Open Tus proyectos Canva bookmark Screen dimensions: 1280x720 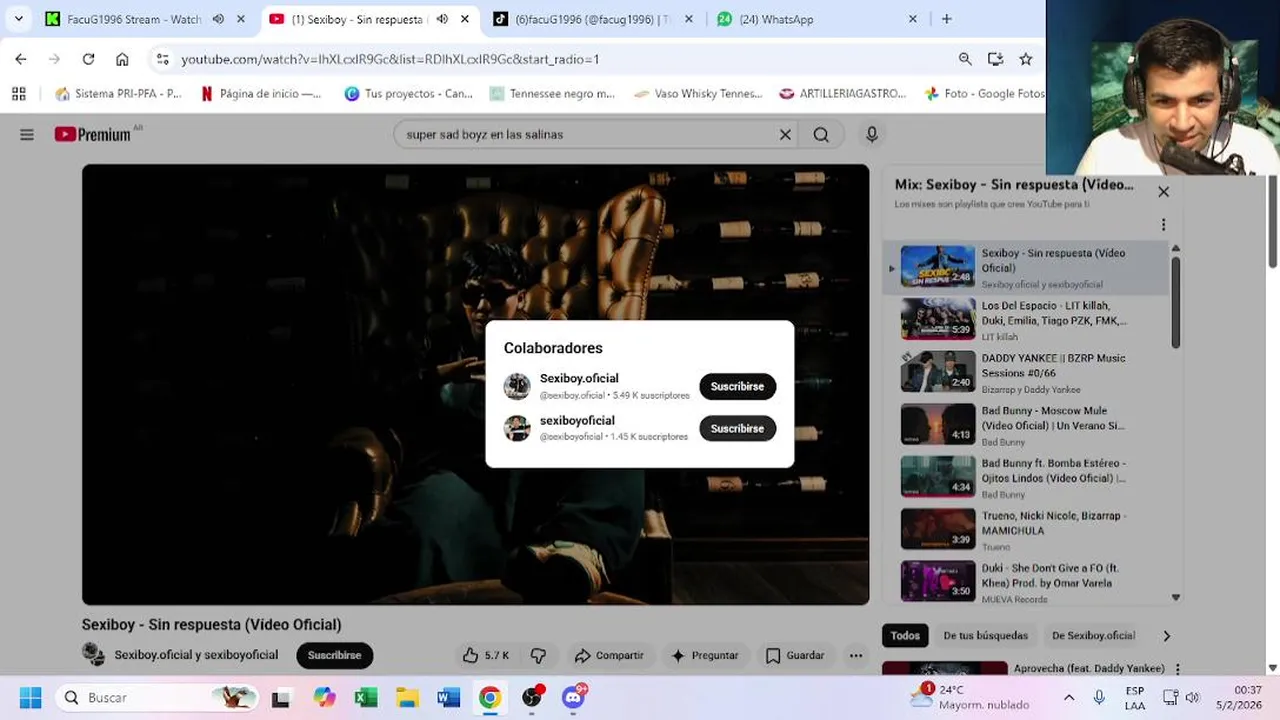point(408,93)
